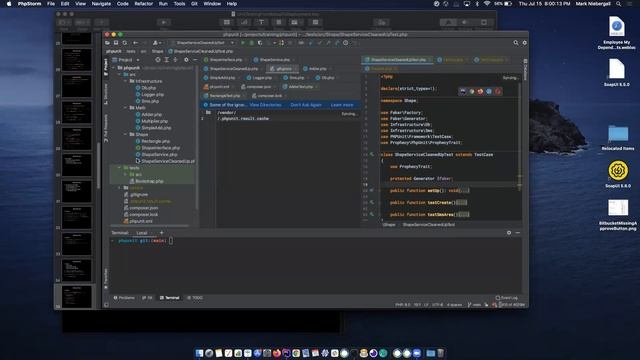This screenshot has width=640, height=360.
Task: Open Terminal panel settings gear
Action: click(509, 233)
